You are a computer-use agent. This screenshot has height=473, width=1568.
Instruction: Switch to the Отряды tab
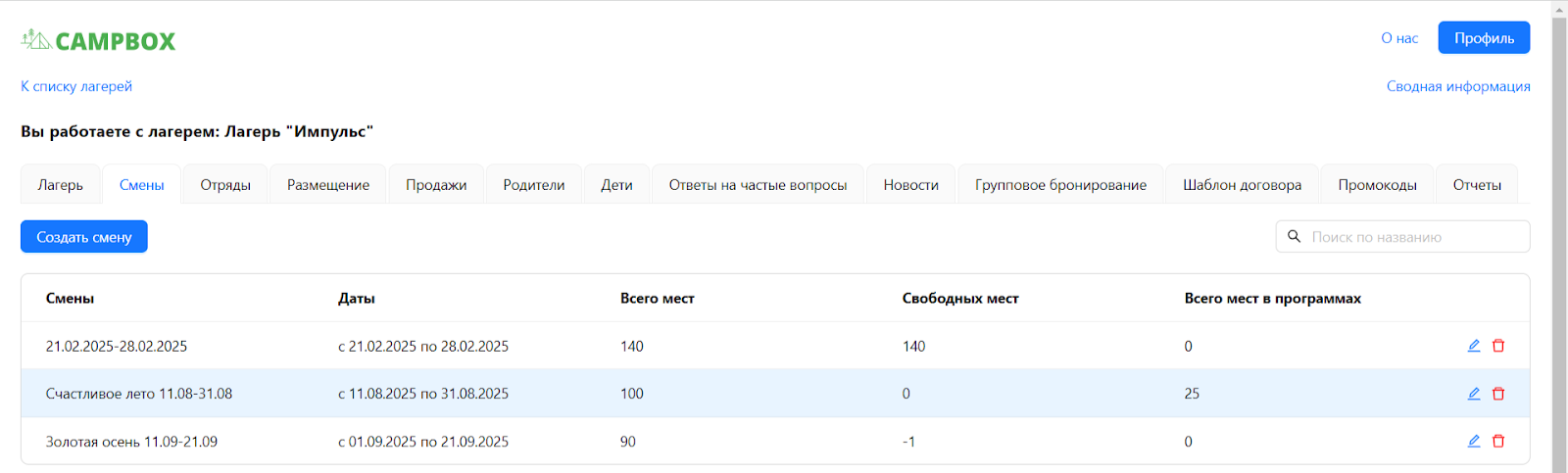[225, 185]
